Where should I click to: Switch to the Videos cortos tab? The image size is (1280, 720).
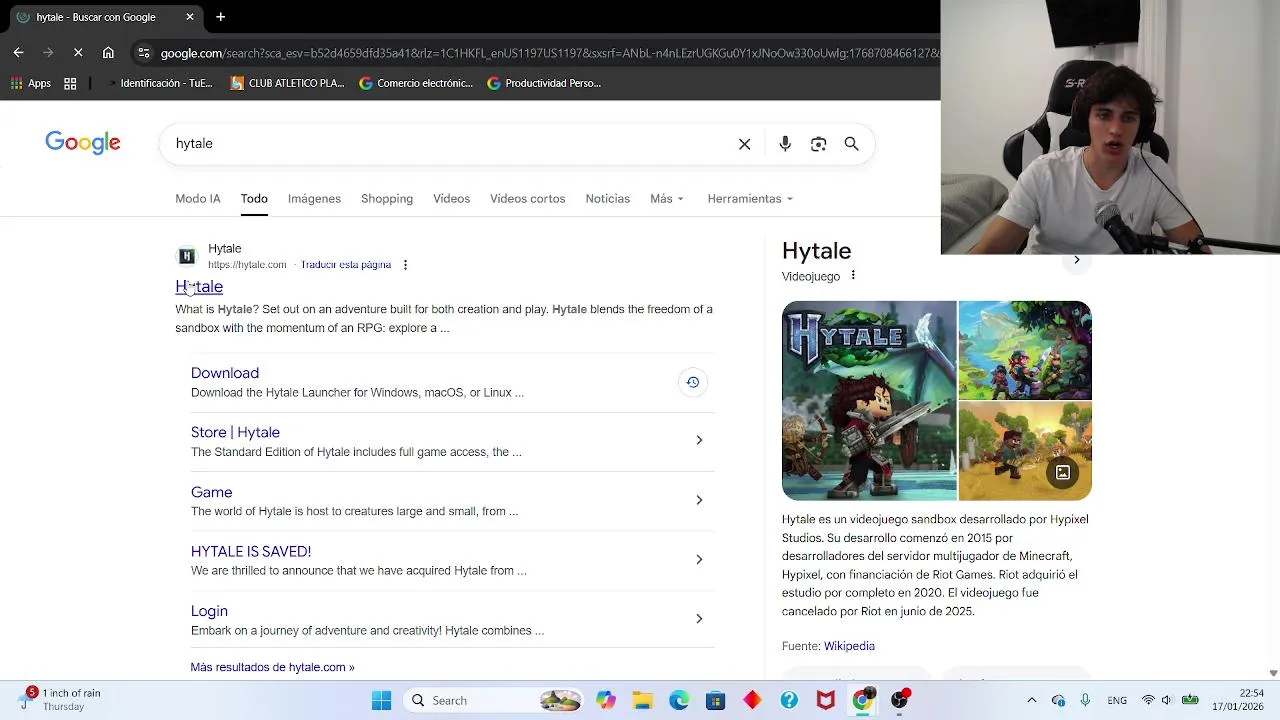527,198
